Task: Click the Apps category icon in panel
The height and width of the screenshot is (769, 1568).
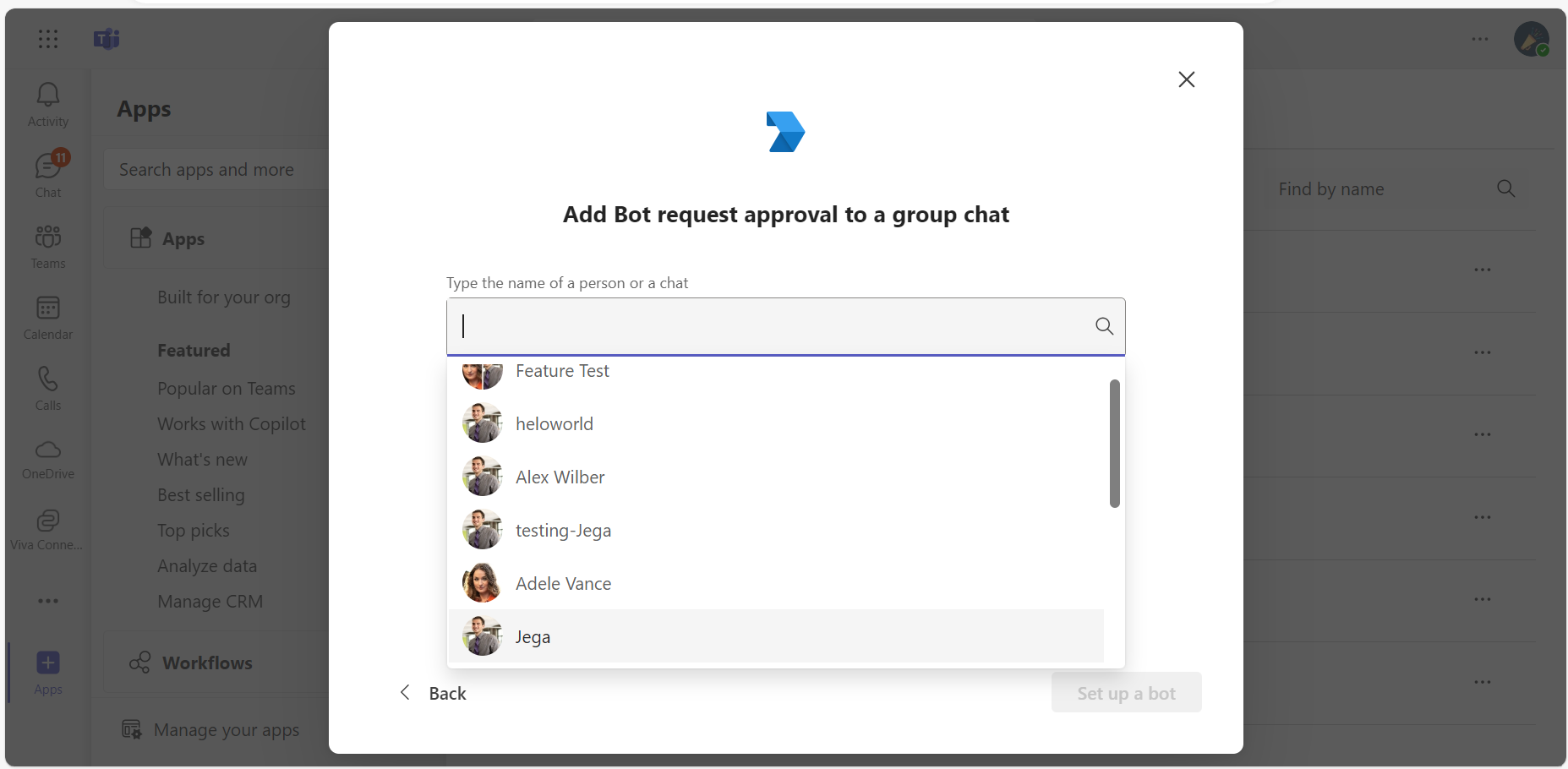Action: point(141,238)
